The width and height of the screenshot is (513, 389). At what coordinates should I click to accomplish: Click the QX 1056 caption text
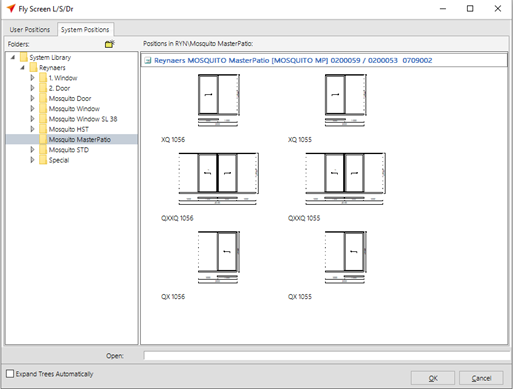point(173,297)
